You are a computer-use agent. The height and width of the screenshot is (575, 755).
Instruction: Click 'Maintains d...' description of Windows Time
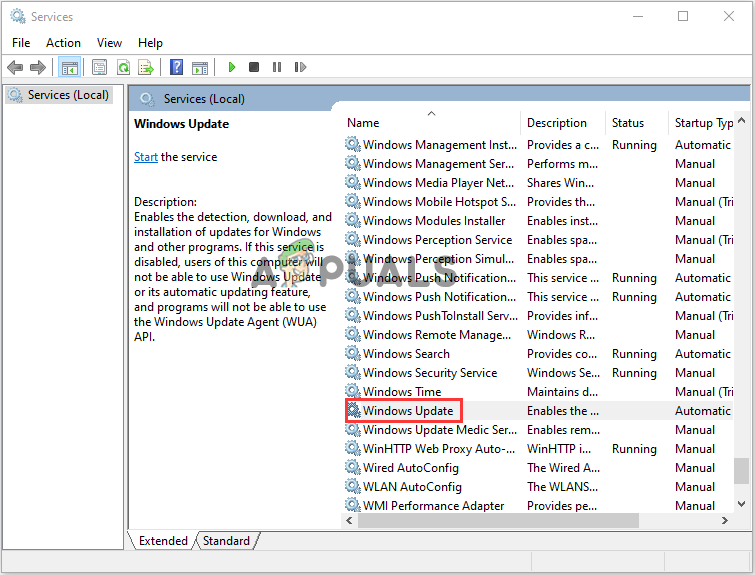(562, 392)
